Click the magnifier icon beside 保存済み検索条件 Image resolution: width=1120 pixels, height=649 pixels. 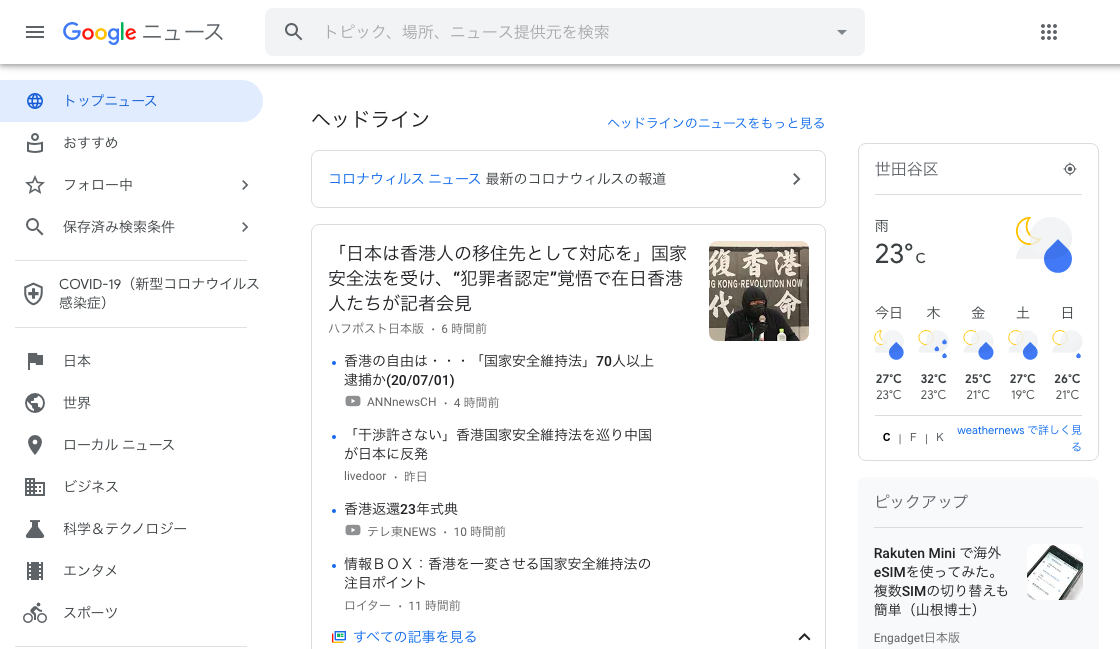point(35,227)
